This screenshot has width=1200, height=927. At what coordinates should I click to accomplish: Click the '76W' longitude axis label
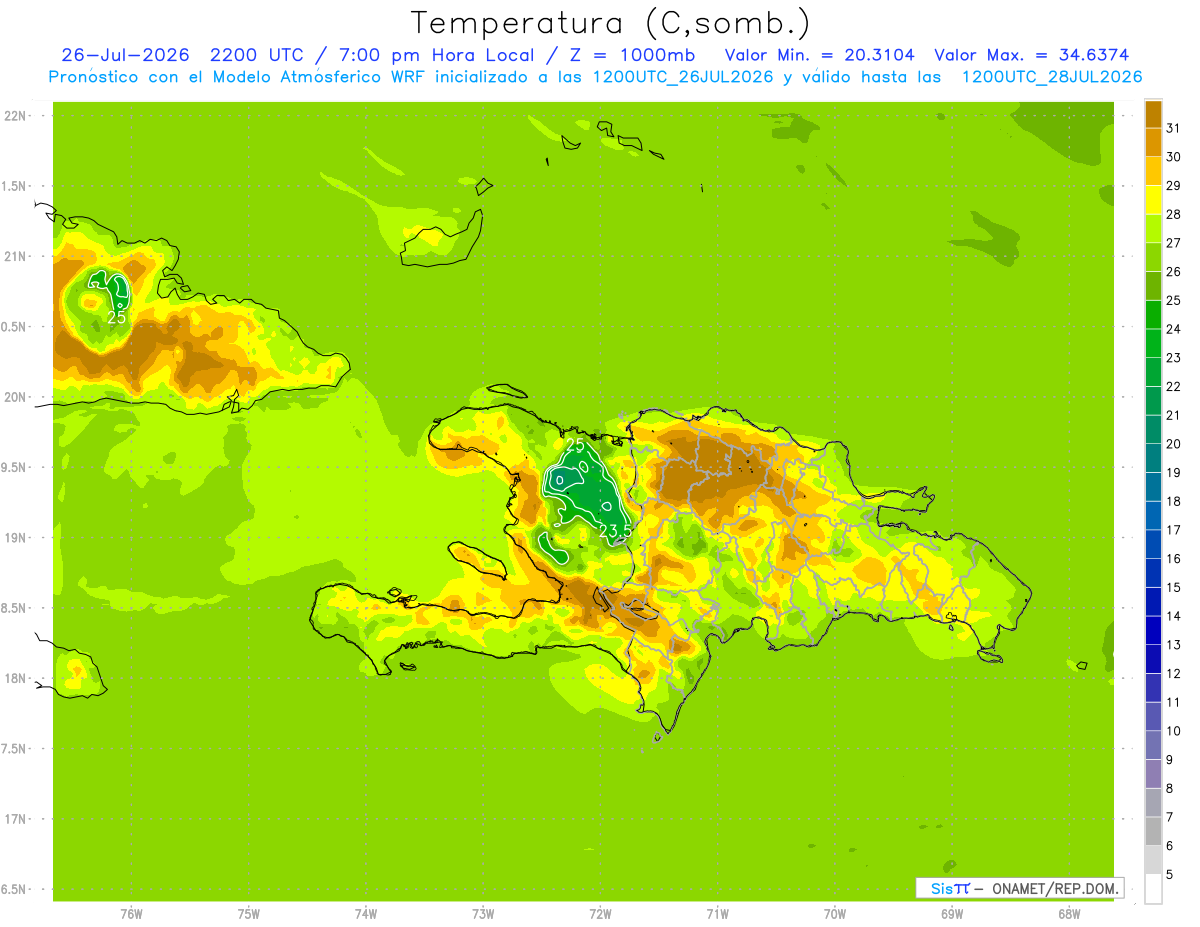pos(131,914)
